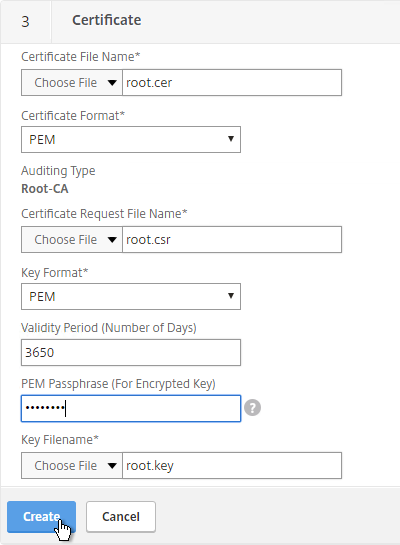Click Choose File for Certificate Request File Name

(x=66, y=239)
